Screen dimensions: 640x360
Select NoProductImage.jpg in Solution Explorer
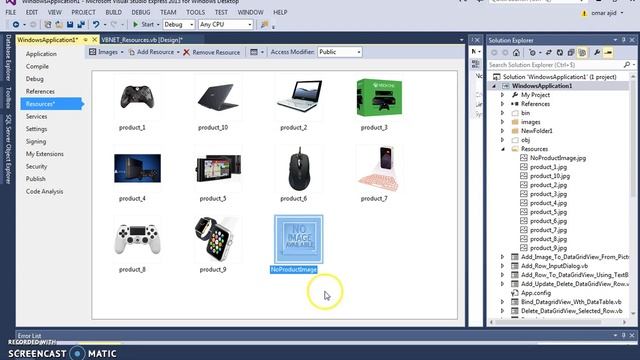(x=558, y=158)
